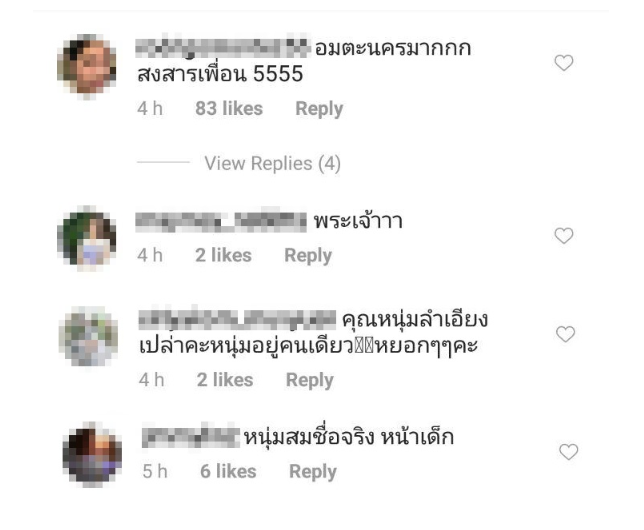Open blurred username before พระเจ้าาา
The height and width of the screenshot is (530, 644).
[221, 222]
